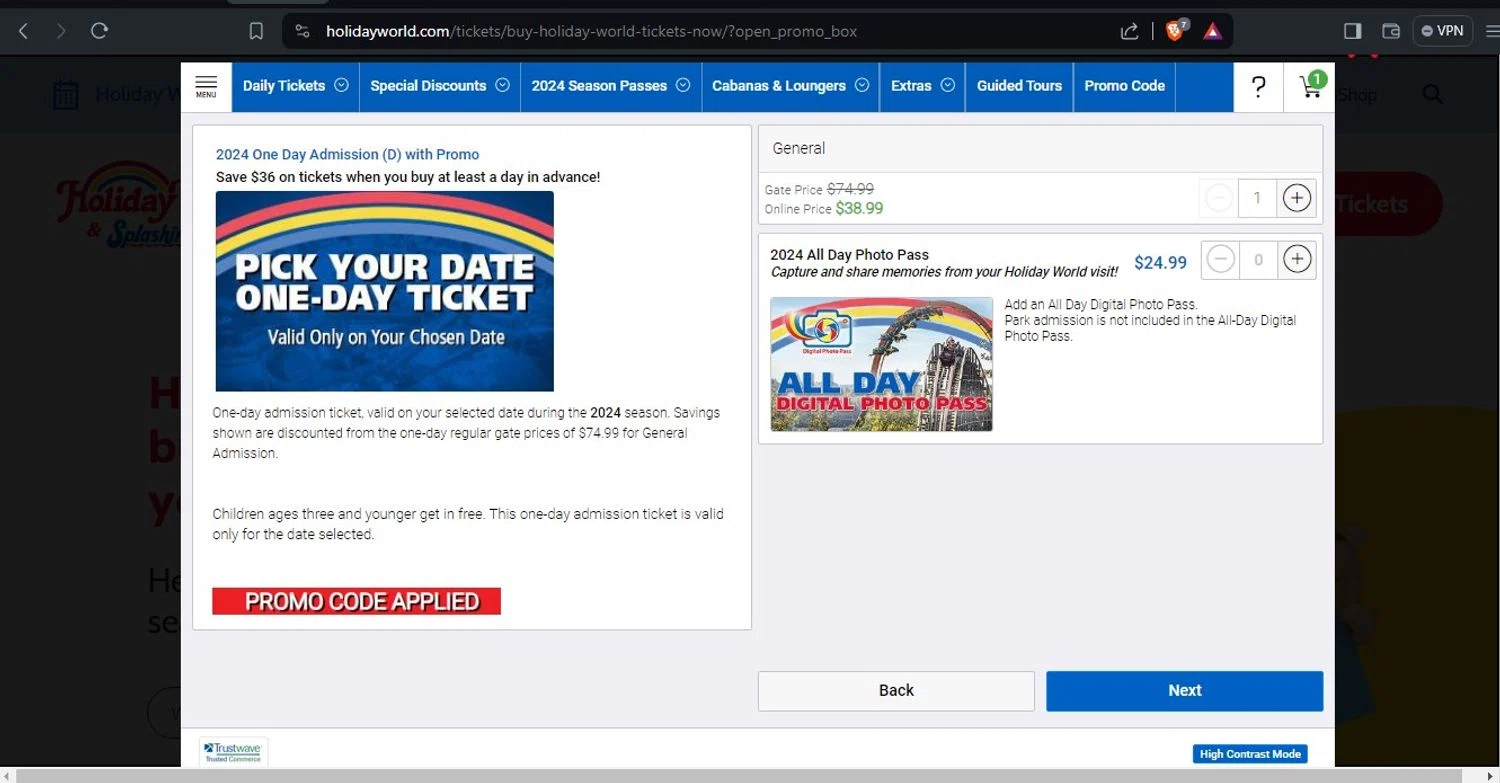This screenshot has width=1500, height=783.
Task: Click the address bar URL
Action: [592, 31]
